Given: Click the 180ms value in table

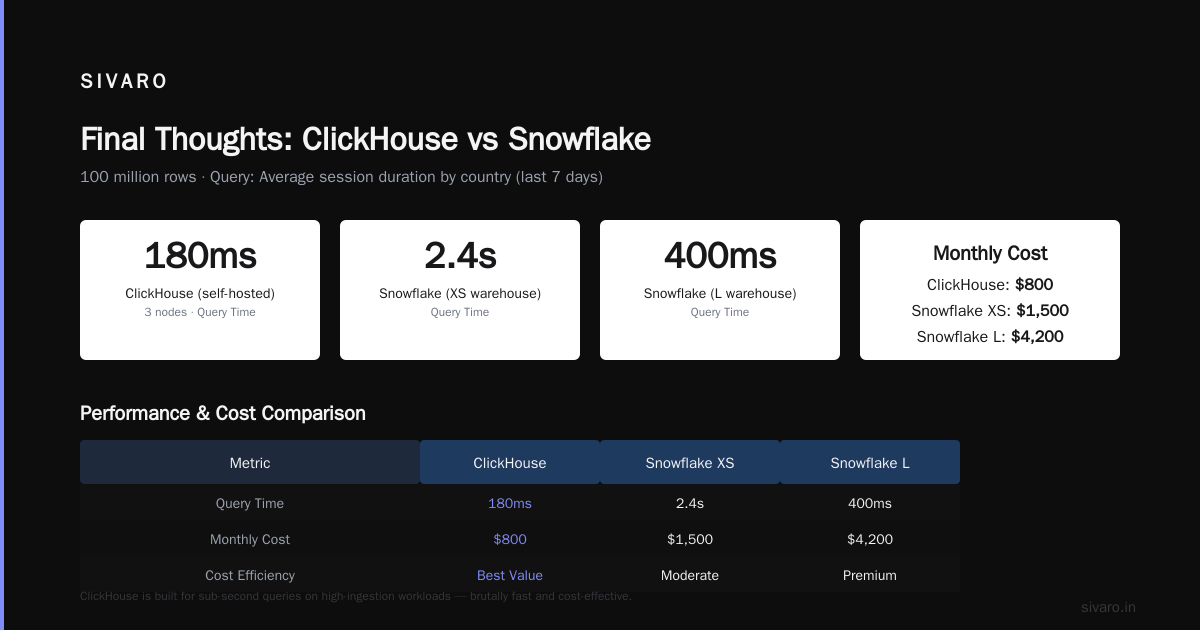Looking at the screenshot, I should [510, 503].
